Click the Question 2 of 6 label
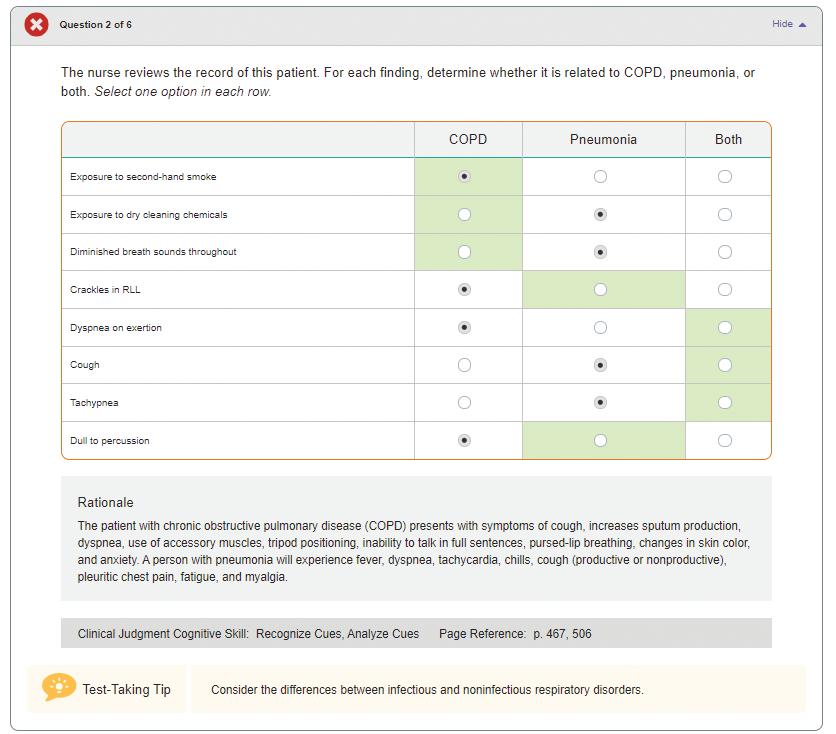The height and width of the screenshot is (734, 836). click(95, 25)
